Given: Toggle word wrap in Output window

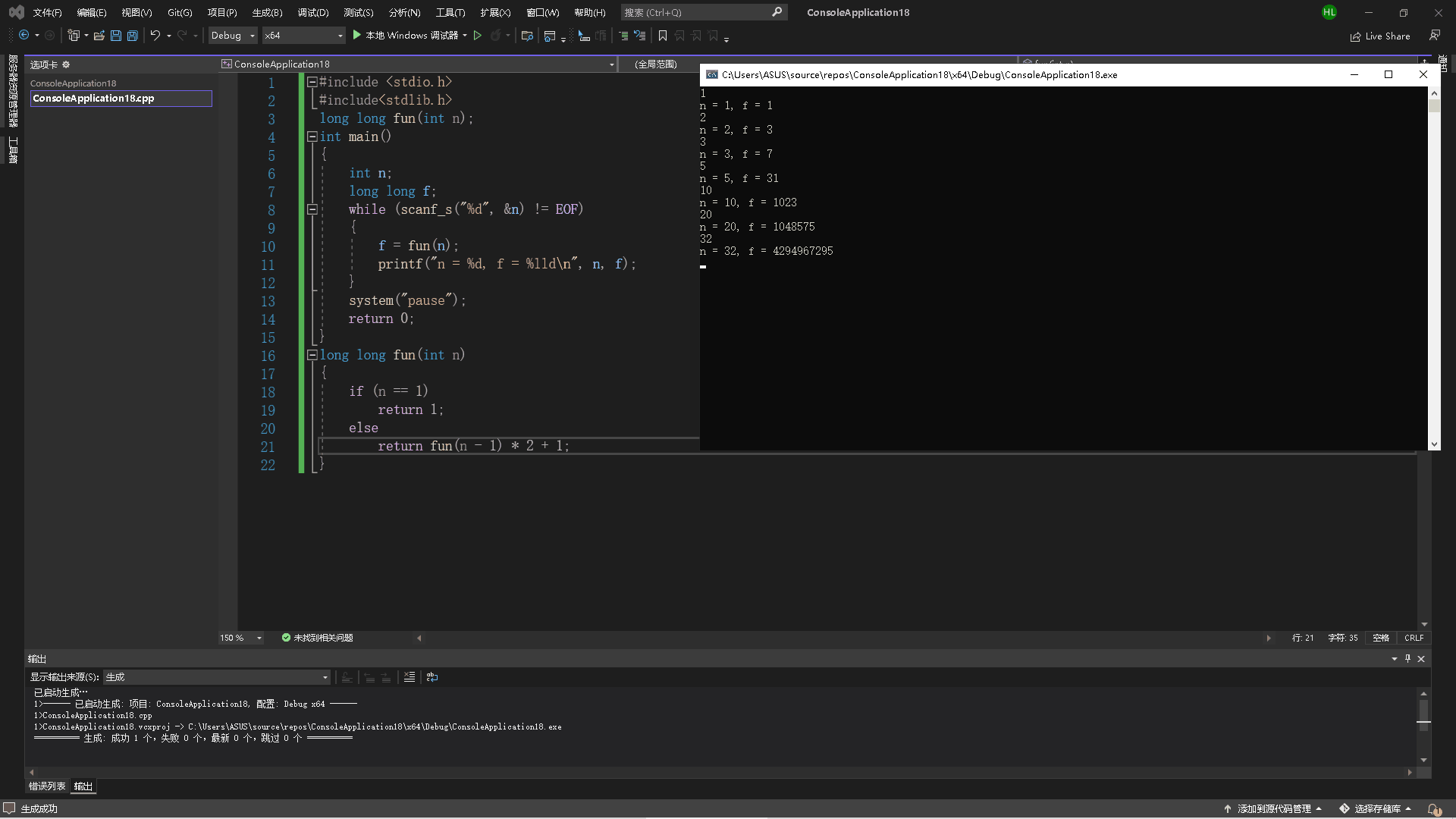Looking at the screenshot, I should pyautogui.click(x=432, y=677).
